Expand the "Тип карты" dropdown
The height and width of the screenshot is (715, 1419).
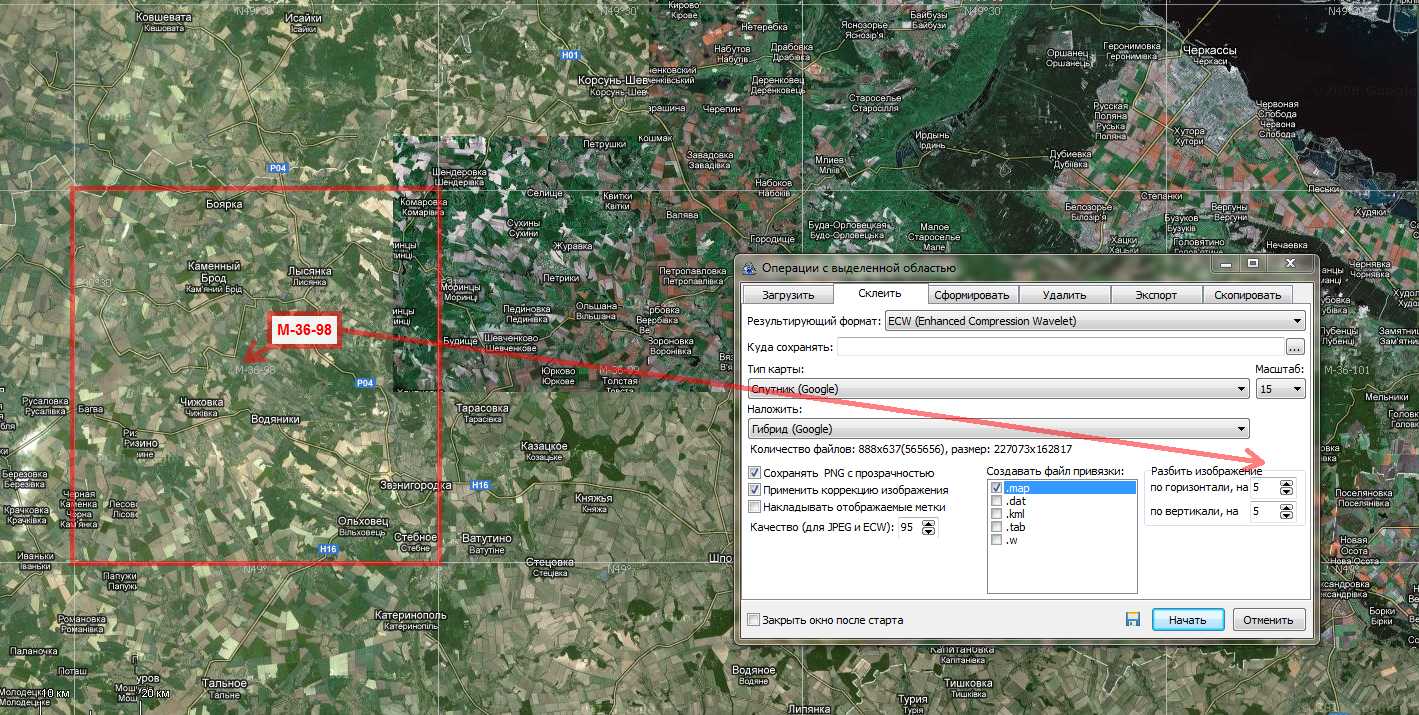[x=998, y=389]
